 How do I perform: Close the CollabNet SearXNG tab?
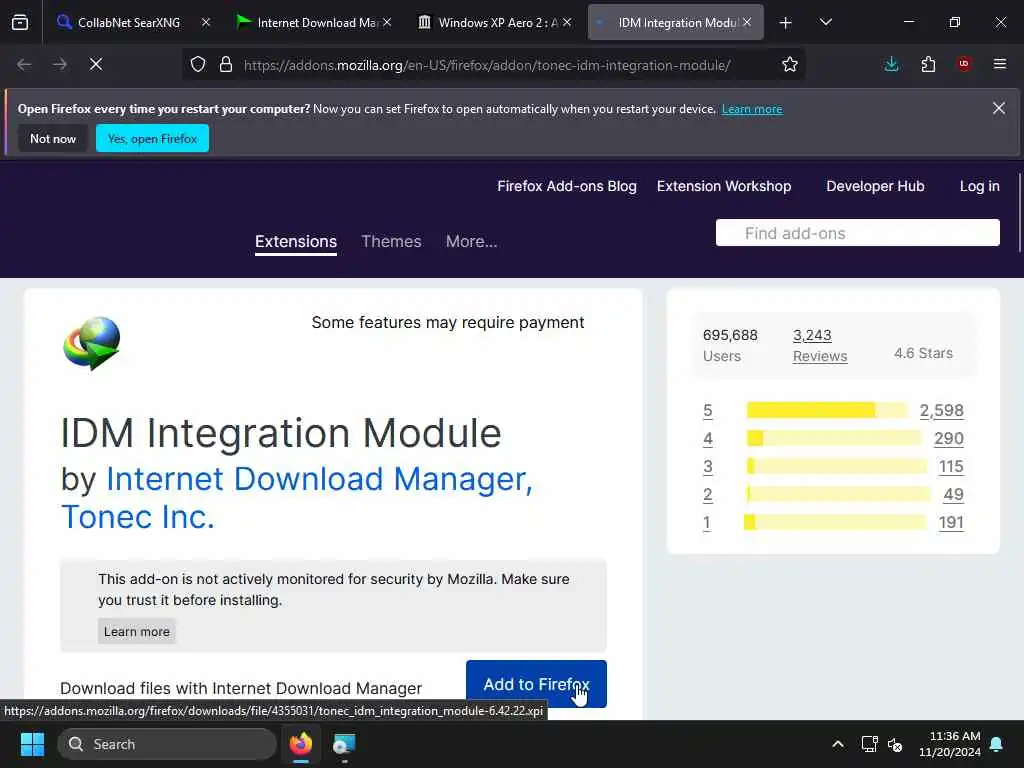[x=206, y=22]
